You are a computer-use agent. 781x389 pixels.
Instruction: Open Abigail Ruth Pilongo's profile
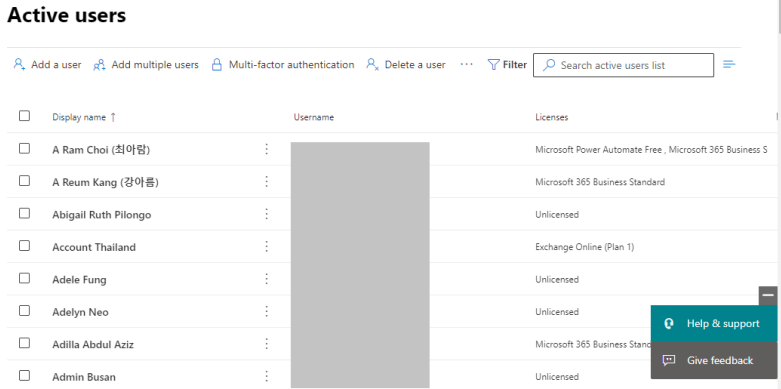(102, 215)
